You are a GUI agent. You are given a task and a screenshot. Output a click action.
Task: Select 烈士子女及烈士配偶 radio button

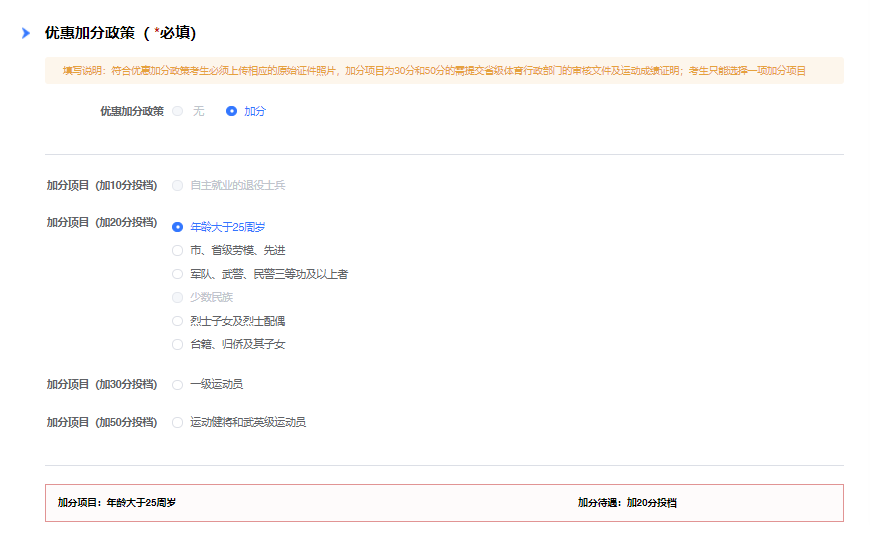178,321
